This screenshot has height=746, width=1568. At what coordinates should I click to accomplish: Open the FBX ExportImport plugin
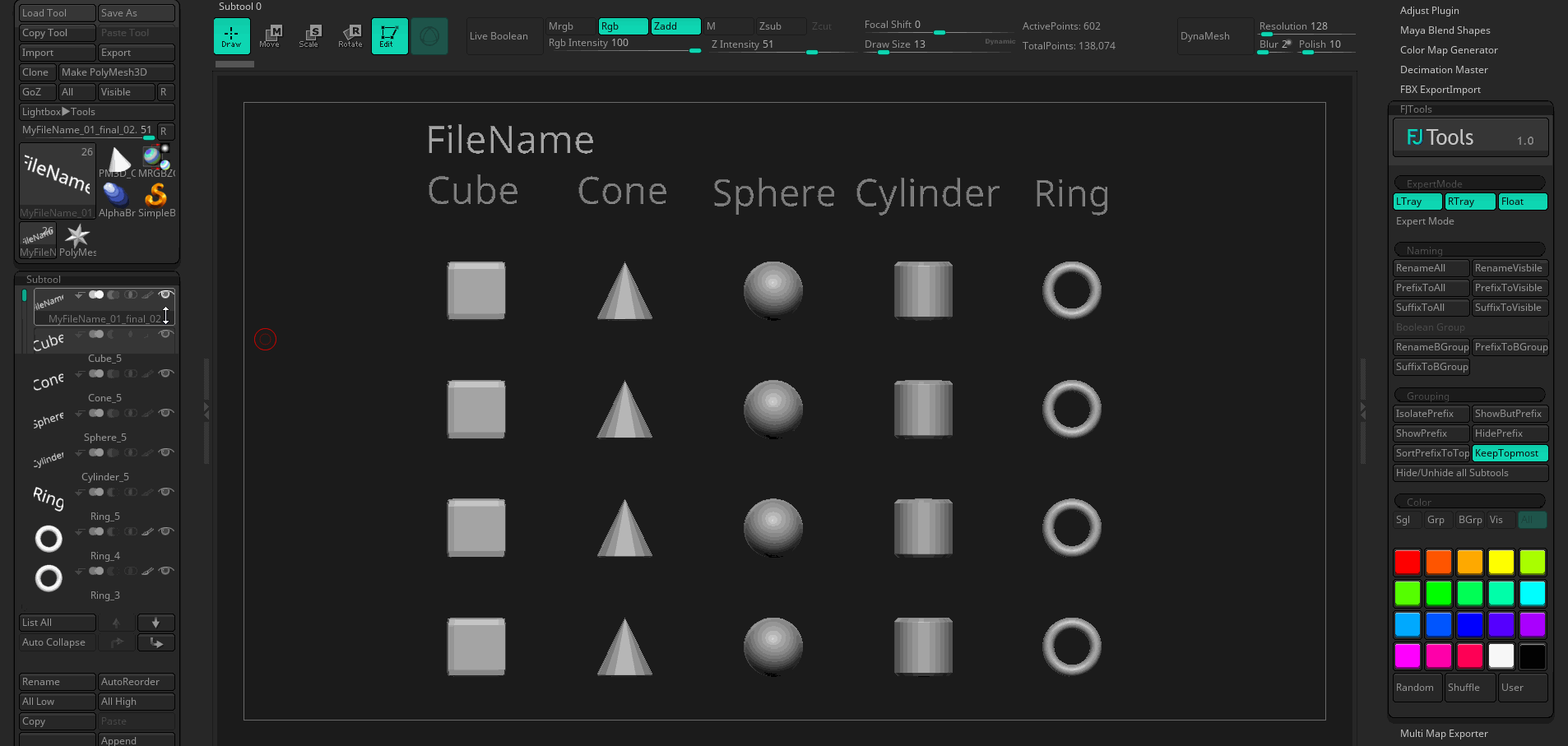pos(1440,90)
